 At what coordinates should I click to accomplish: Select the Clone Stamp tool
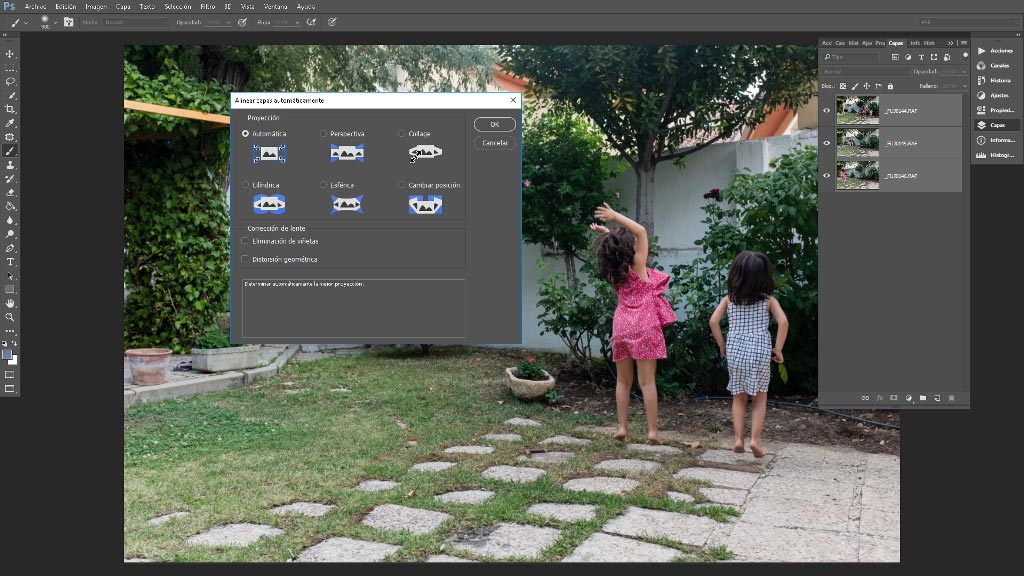click(10, 165)
